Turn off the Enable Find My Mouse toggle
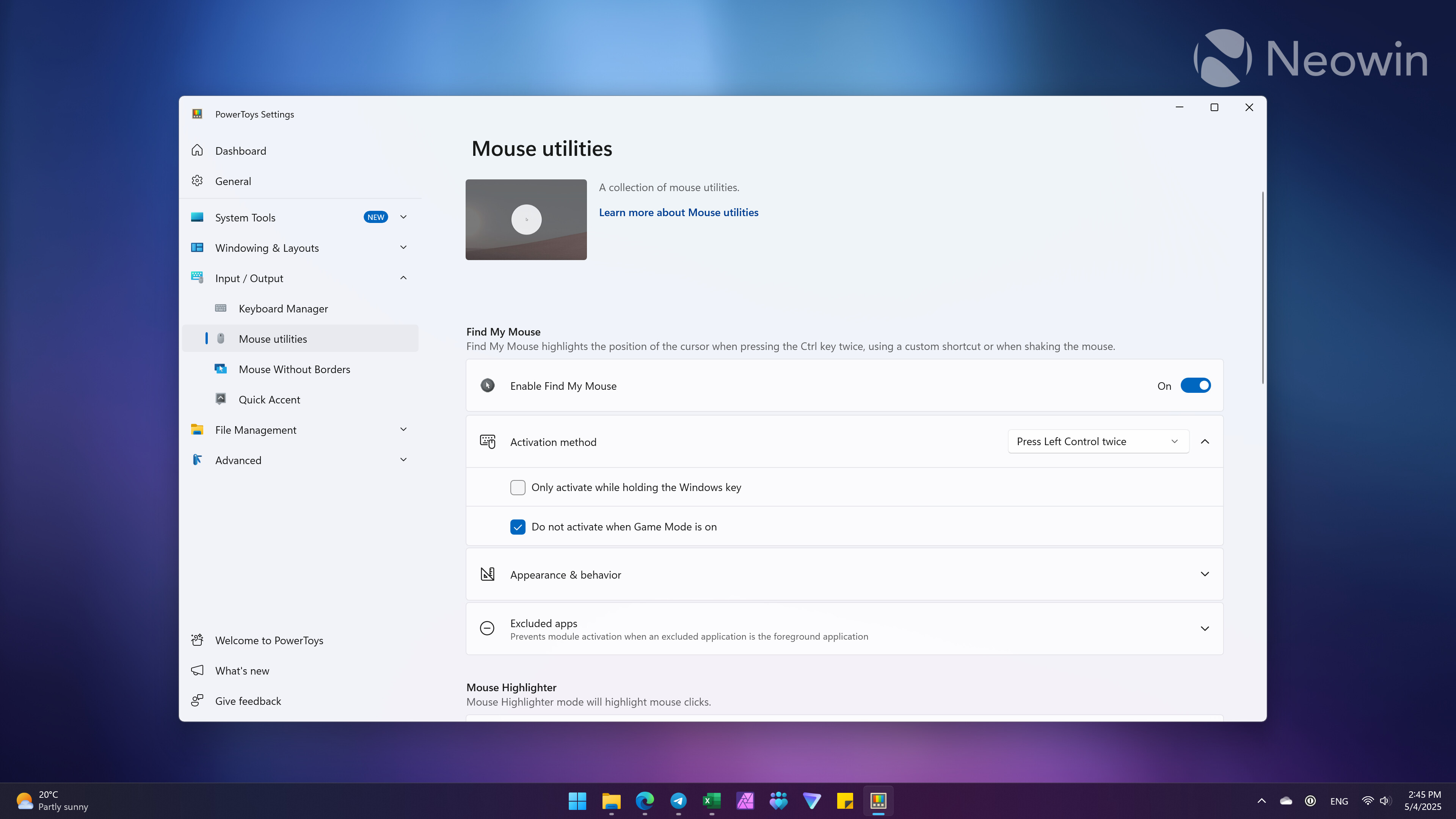The width and height of the screenshot is (1456, 819). (x=1196, y=386)
